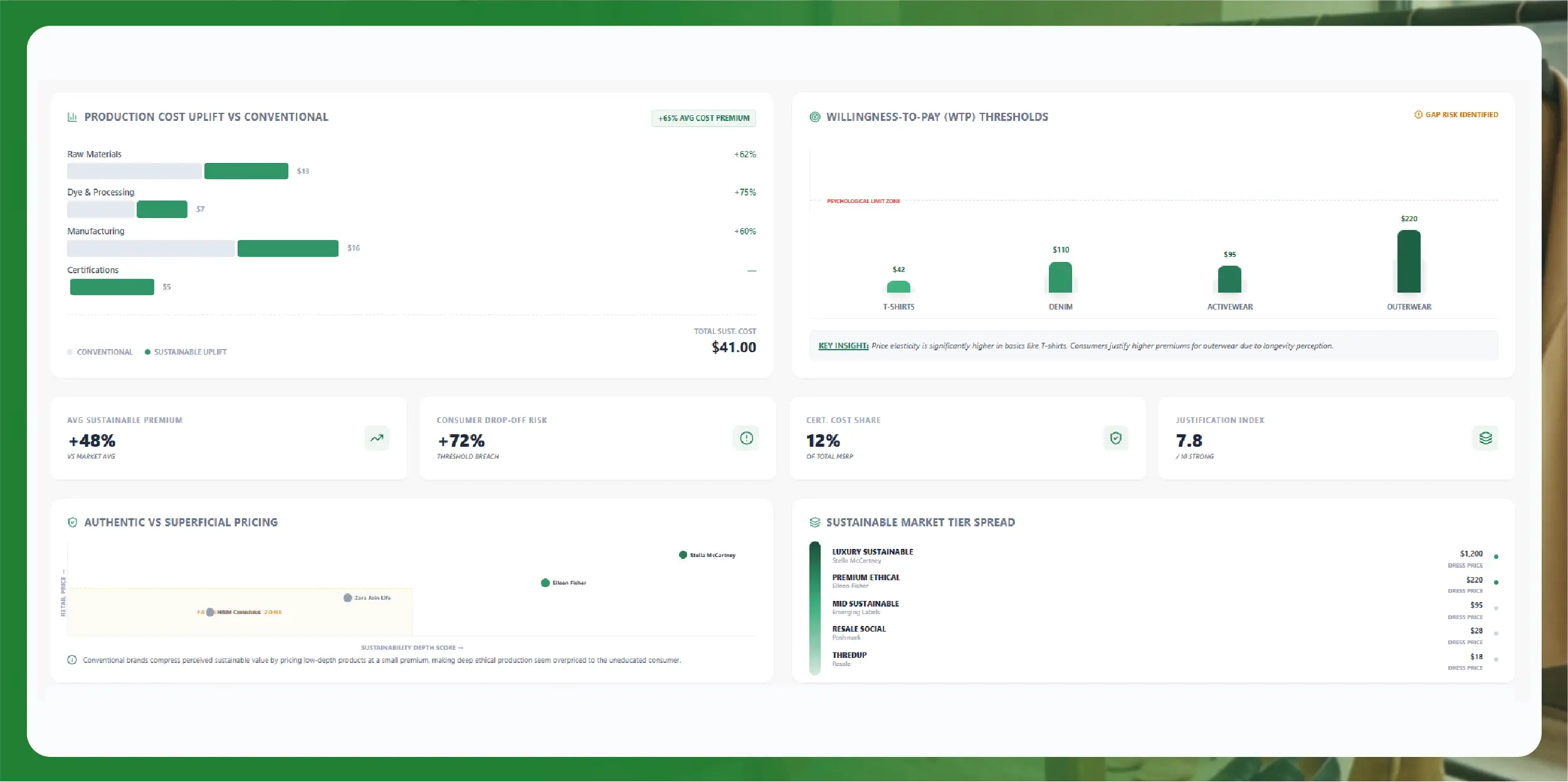Viewport: 1568px width, 782px height.
Task: Open the Key Insight underlined link
Action: 843,346
